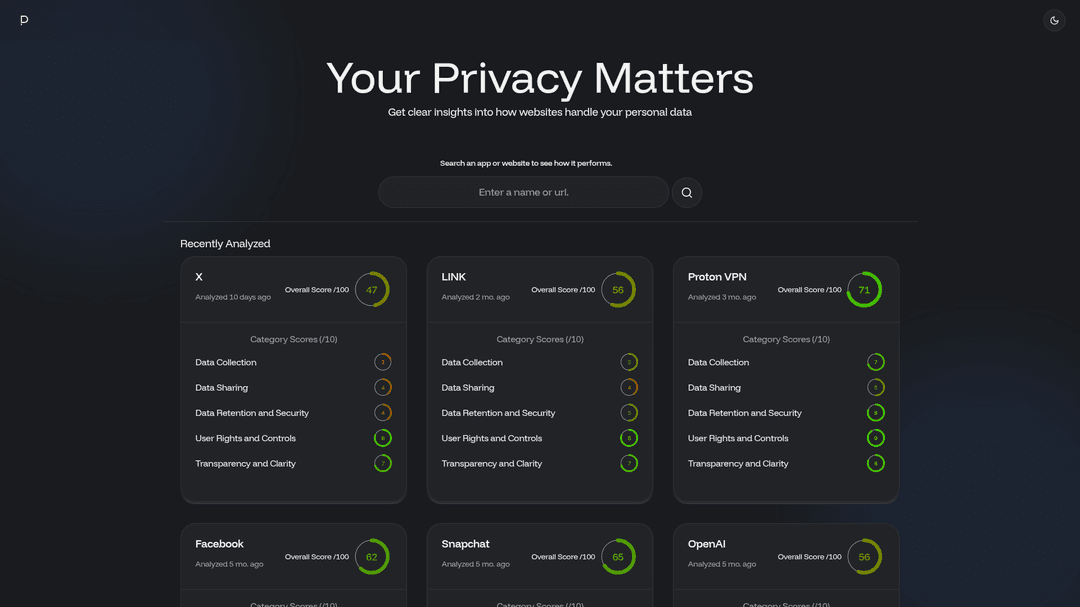
Task: Click the search magnifier button
Action: click(x=687, y=193)
